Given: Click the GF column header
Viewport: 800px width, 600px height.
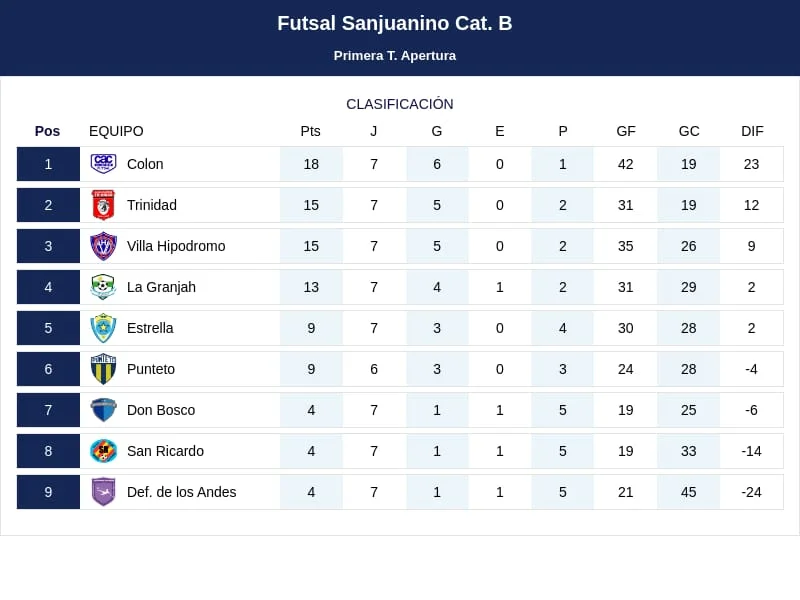Looking at the screenshot, I should [626, 131].
